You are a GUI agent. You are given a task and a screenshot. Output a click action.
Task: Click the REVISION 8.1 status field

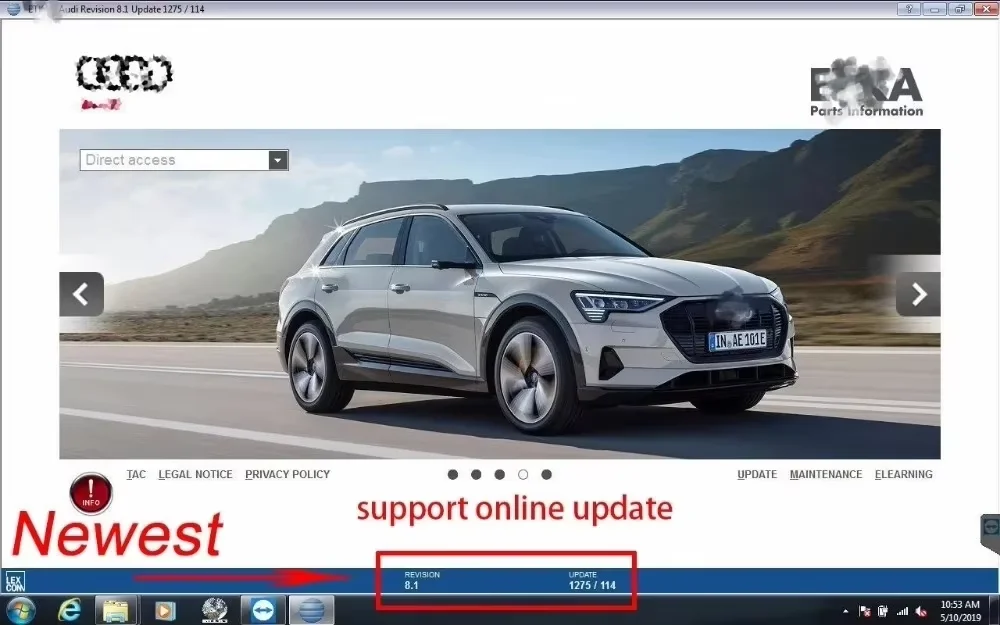pos(420,578)
